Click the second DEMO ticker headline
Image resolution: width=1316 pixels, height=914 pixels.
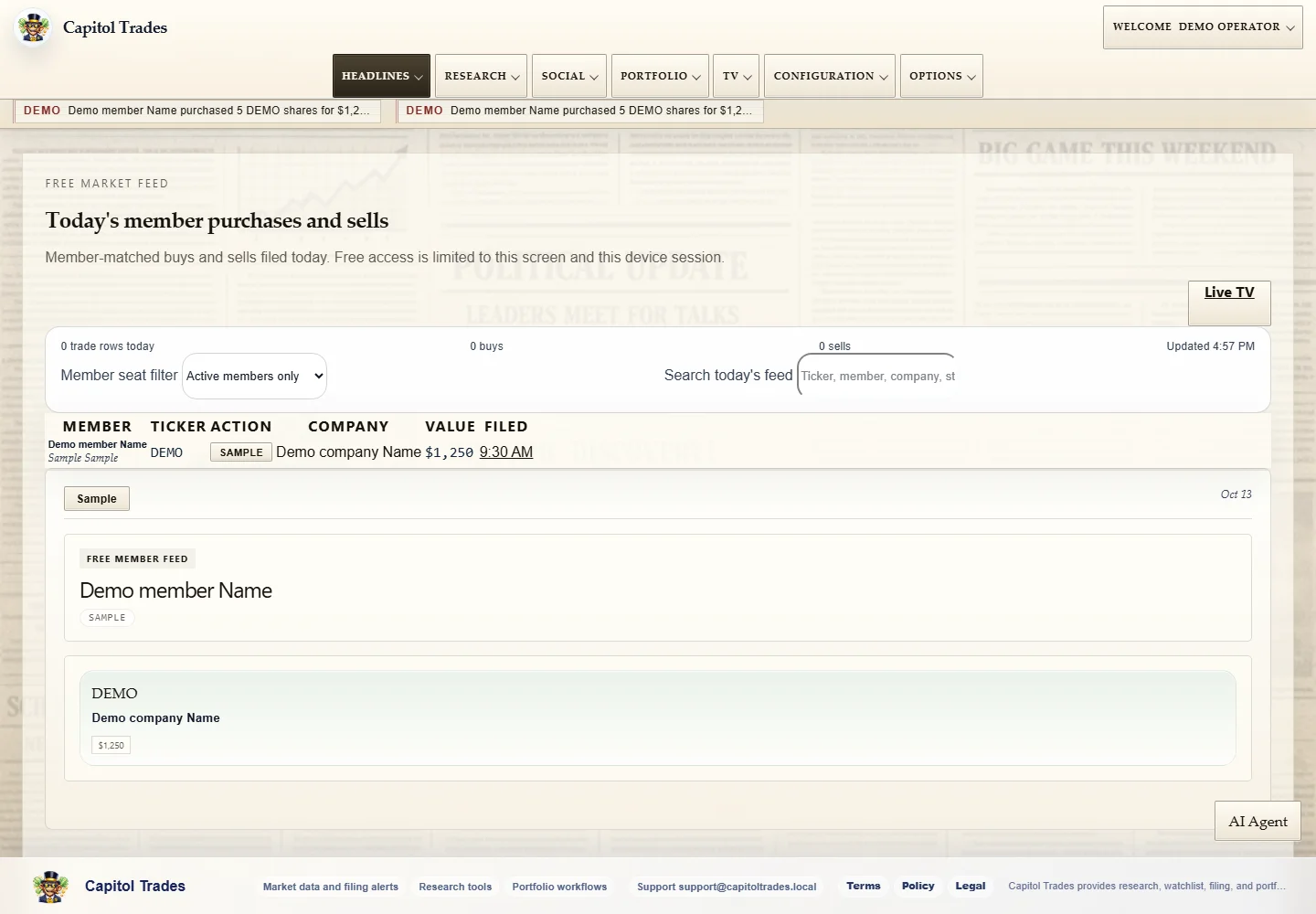(x=580, y=111)
